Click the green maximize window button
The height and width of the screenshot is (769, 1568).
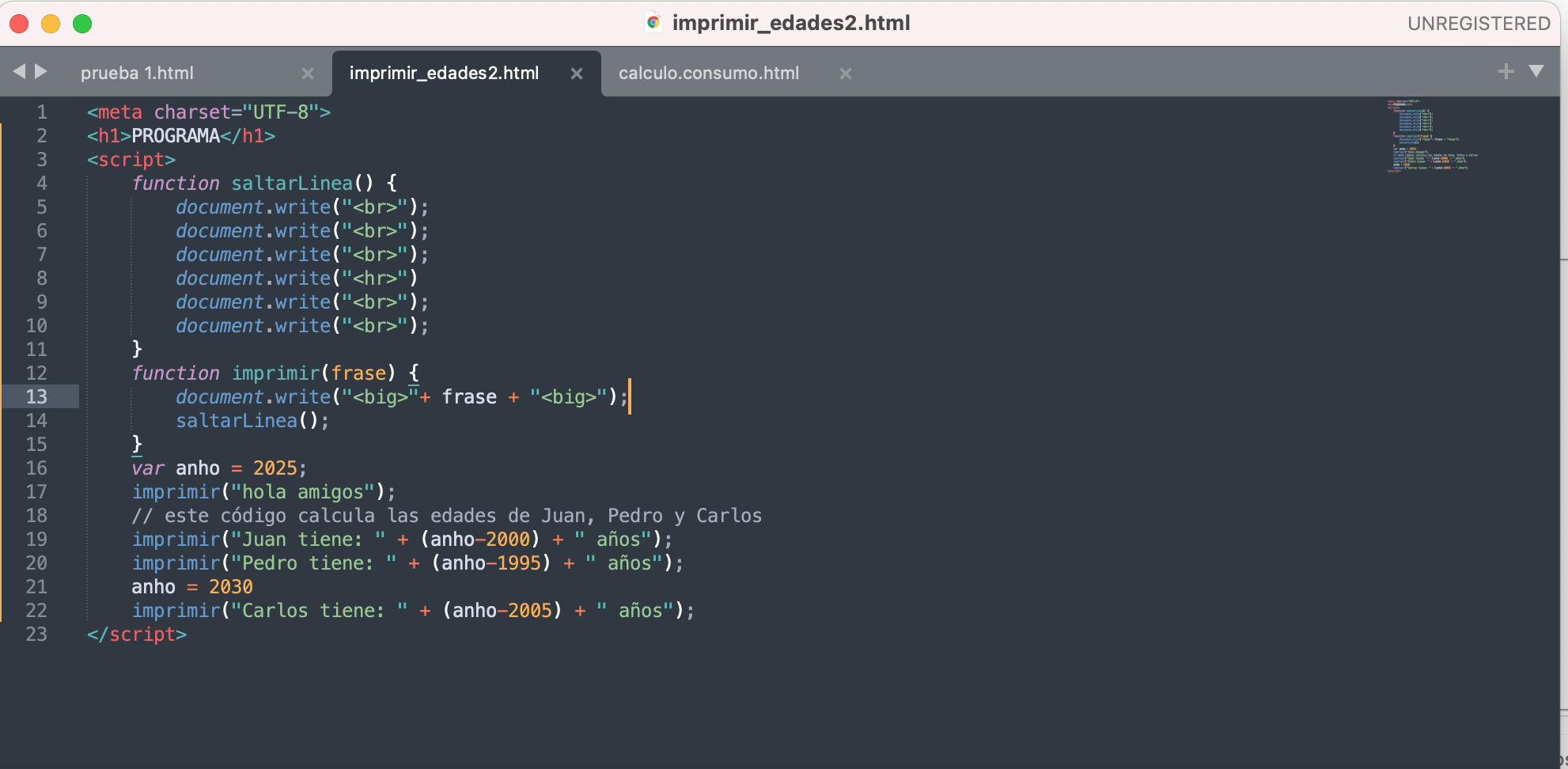pyautogui.click(x=82, y=24)
